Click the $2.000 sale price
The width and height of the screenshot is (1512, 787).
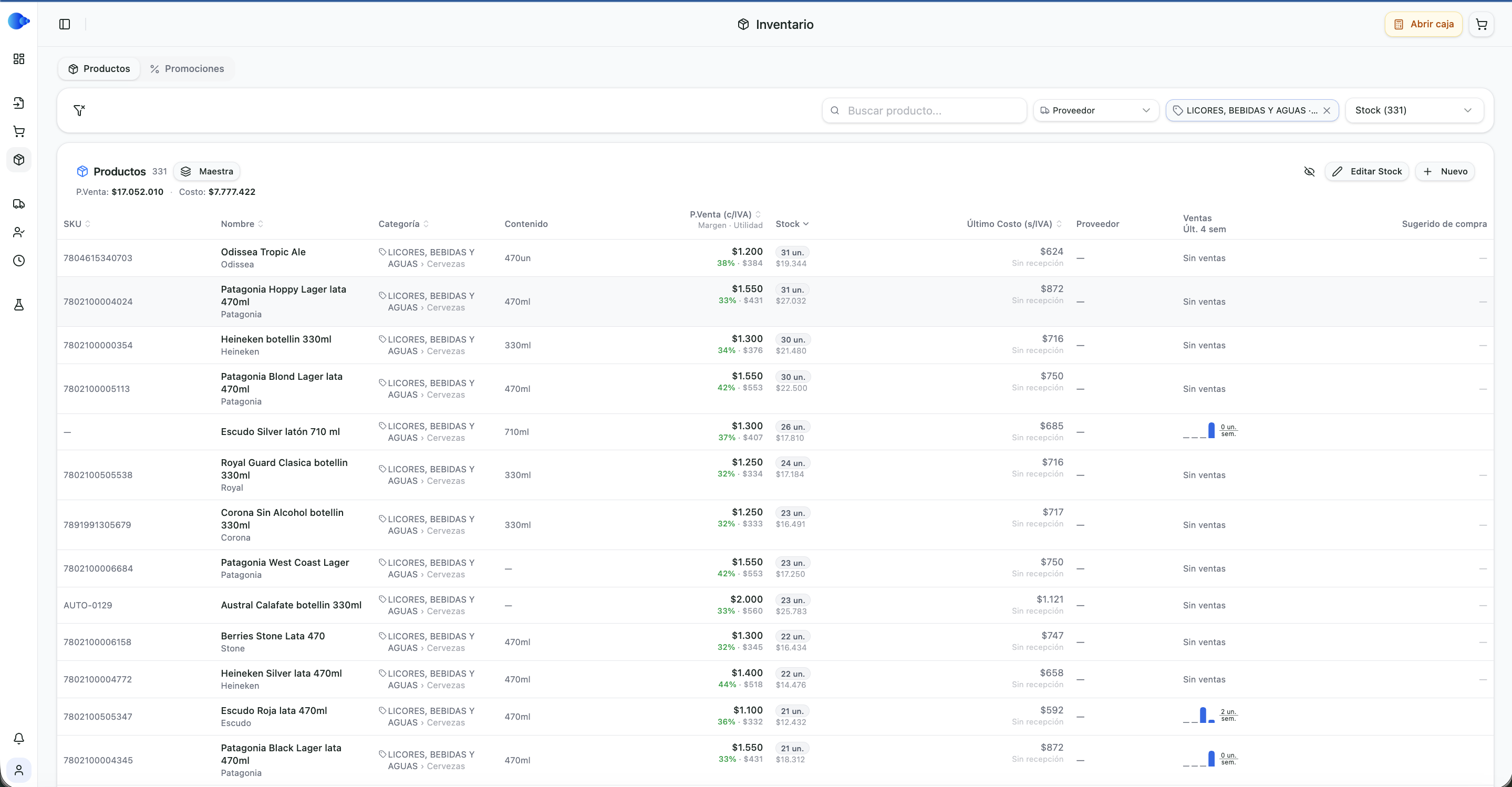click(746, 599)
